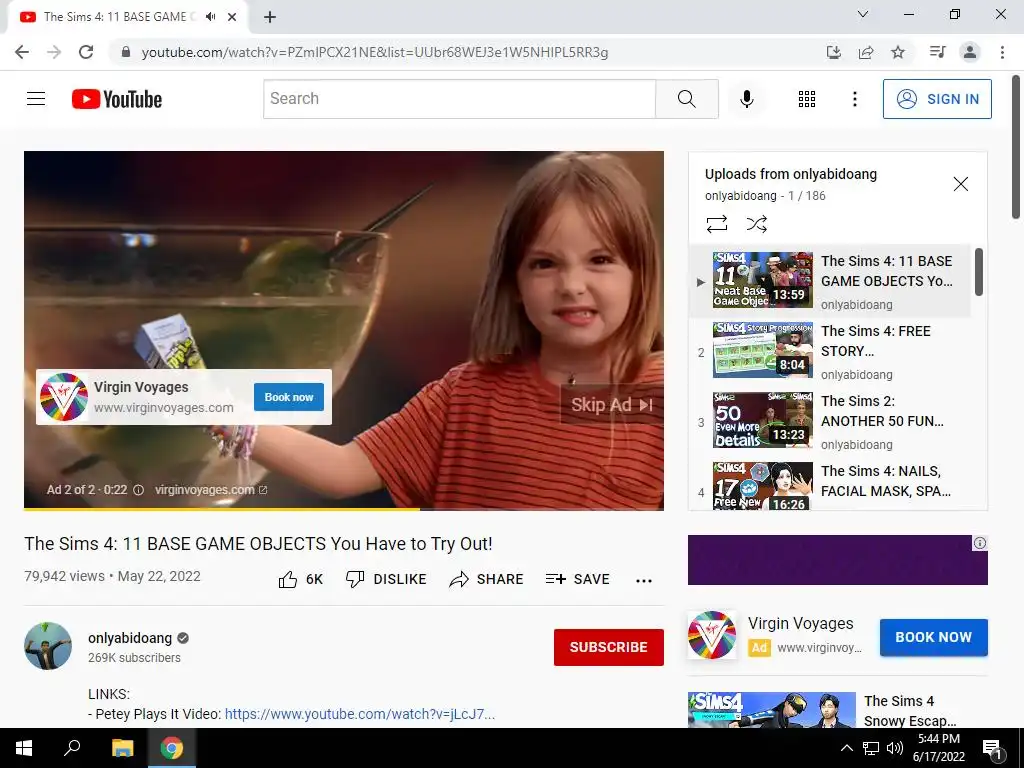Viewport: 1024px width, 768px height.
Task: Play playlist item 11 BASE GAME OBJECTS
Action: click(830, 281)
